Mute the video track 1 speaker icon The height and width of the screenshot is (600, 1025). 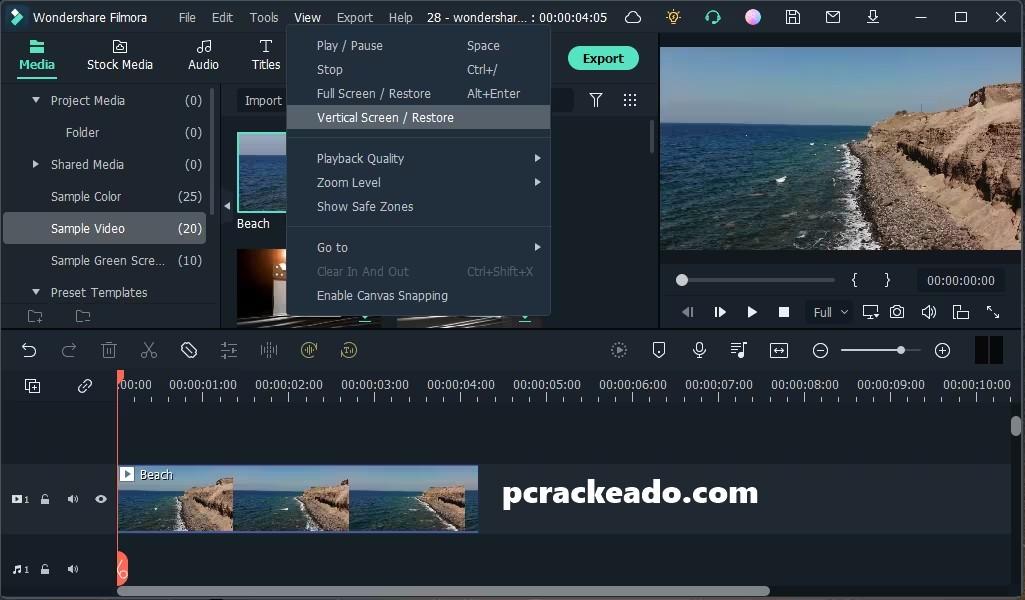pyautogui.click(x=73, y=499)
